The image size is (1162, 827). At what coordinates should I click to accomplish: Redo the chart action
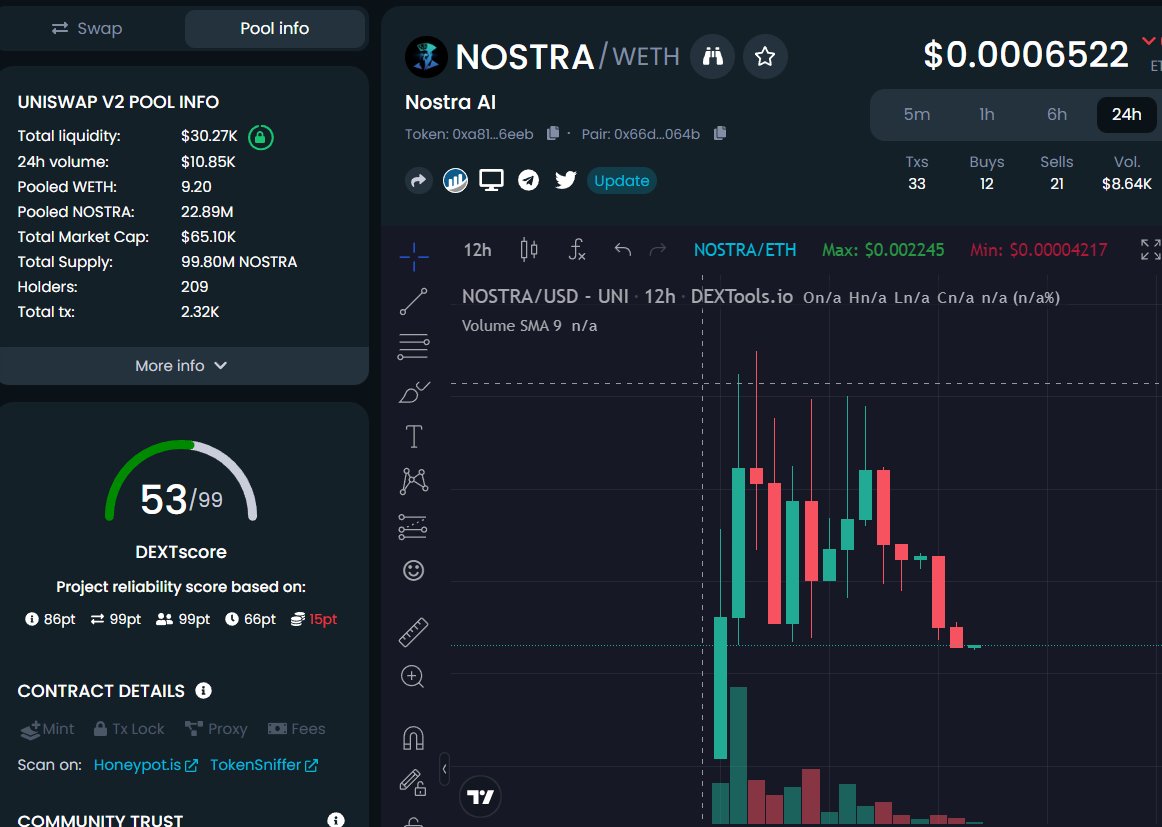(x=658, y=250)
